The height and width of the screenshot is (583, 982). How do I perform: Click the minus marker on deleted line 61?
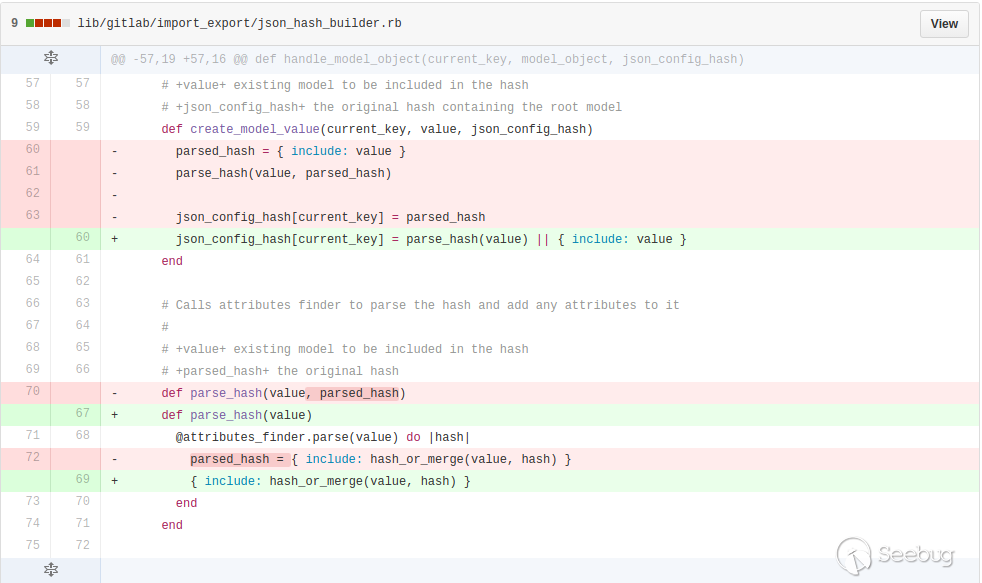(114, 173)
